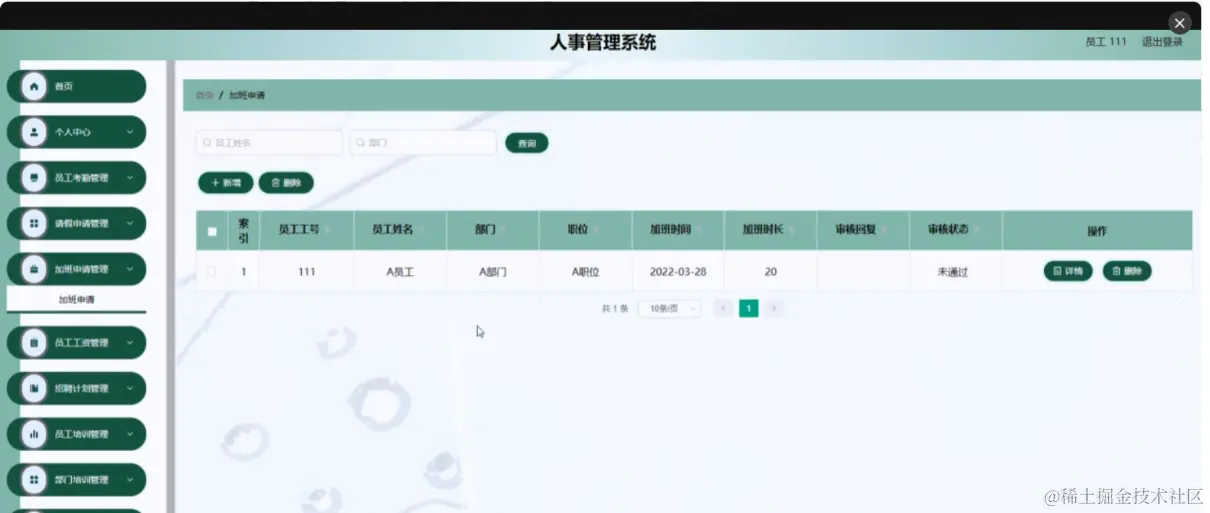
Task: Go to the next results page arrow
Action: (x=774, y=309)
